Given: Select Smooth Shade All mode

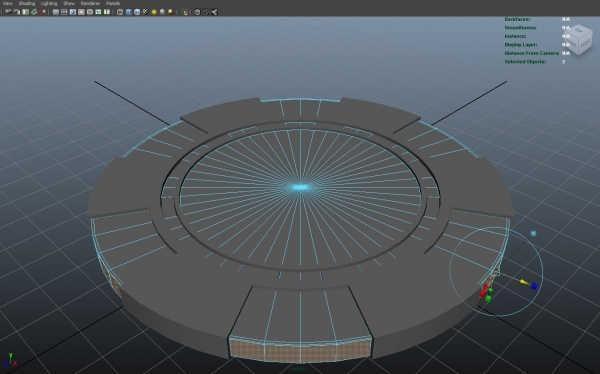Looking at the screenshot, I should (128, 12).
